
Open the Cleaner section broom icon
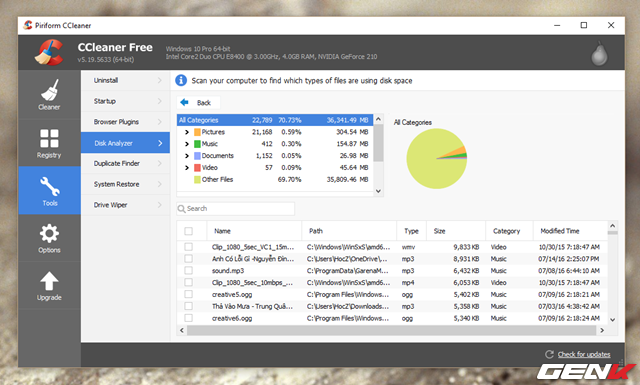point(49,90)
